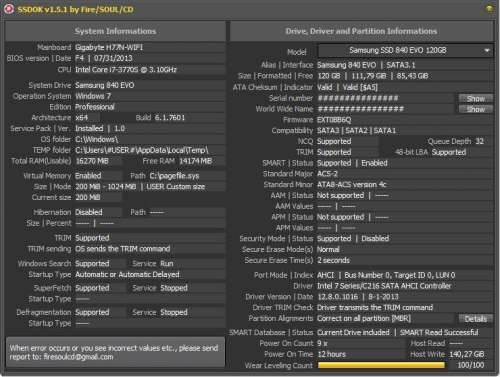Open the drive Model dropdown
The width and height of the screenshot is (500, 377).
coord(406,51)
